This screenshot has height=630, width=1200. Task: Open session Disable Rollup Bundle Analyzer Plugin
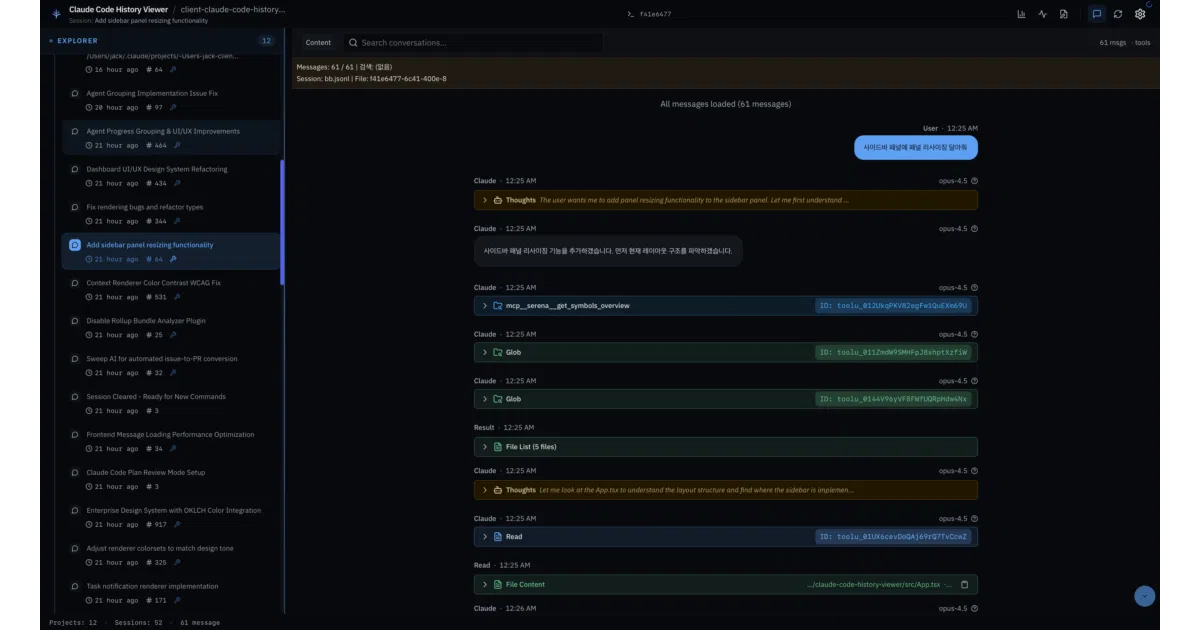170,327
